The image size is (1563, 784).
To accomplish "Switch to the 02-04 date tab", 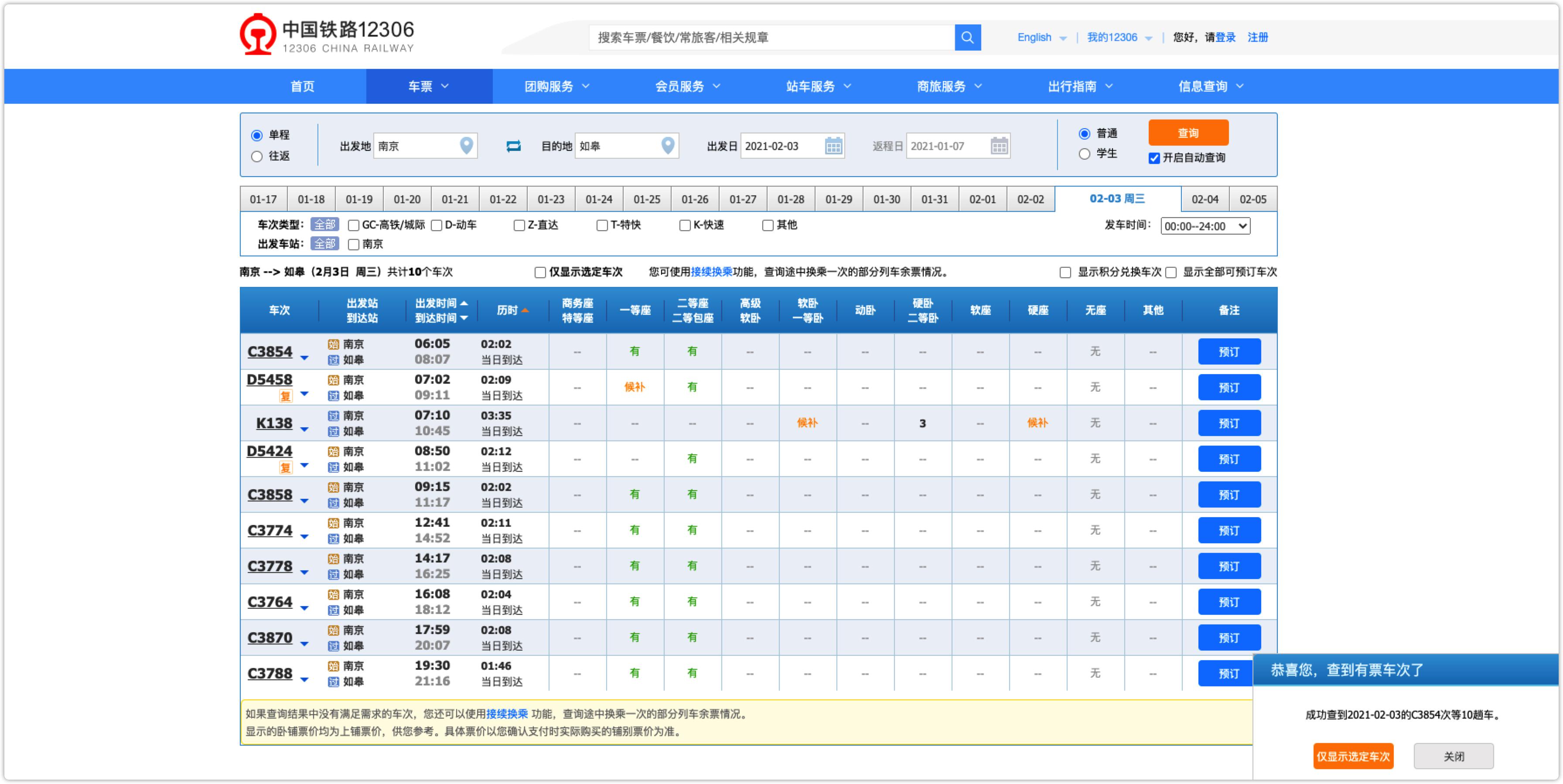I will coord(1205,200).
